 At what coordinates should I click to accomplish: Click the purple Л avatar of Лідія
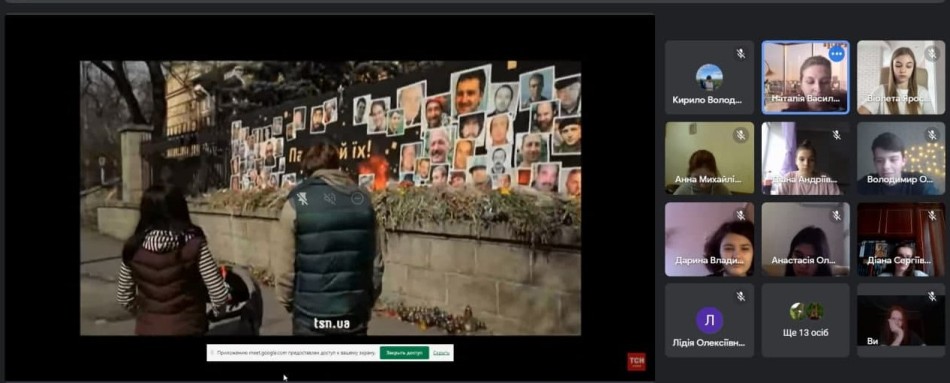[709, 320]
